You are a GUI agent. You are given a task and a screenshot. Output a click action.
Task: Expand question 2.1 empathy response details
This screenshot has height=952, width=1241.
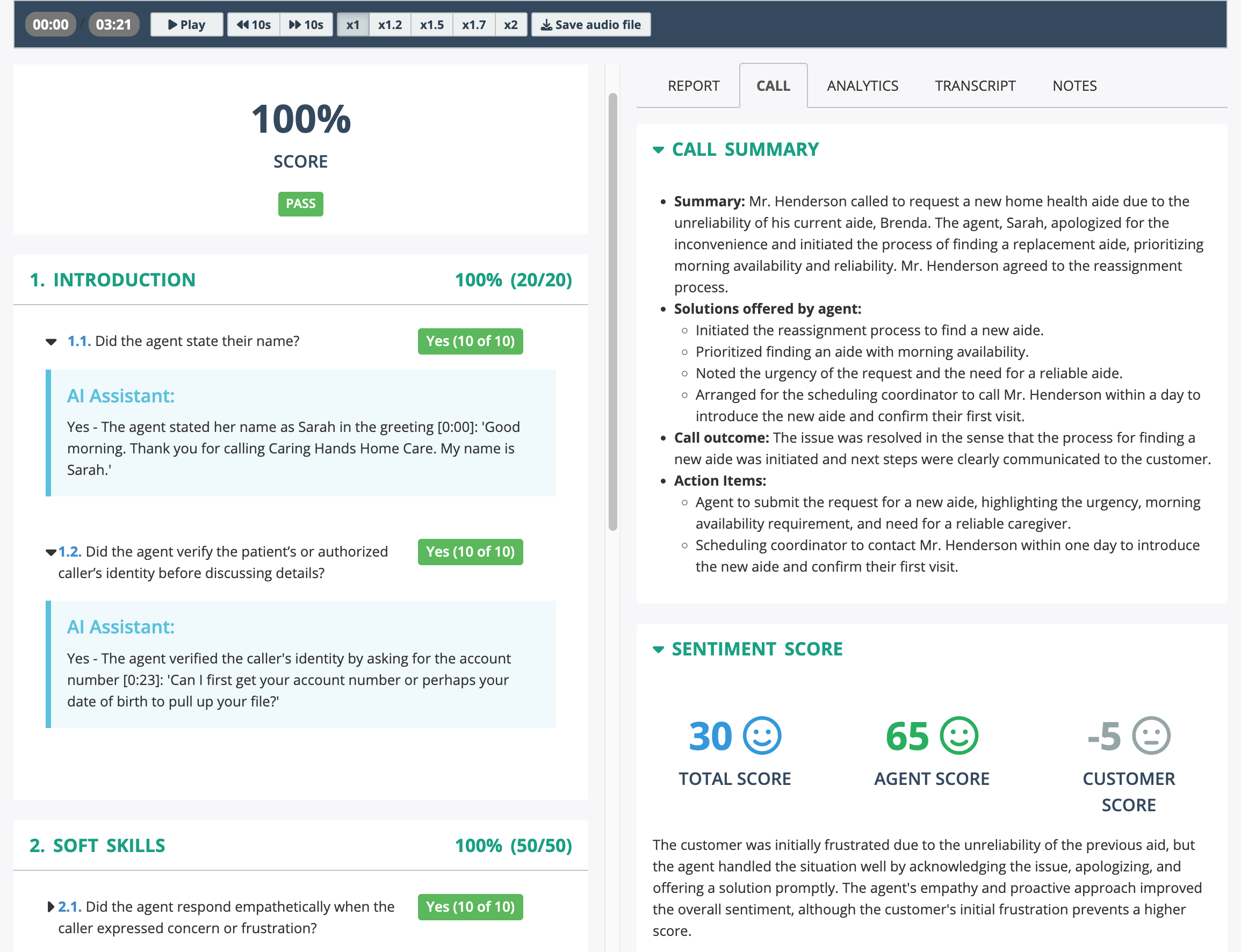coord(51,907)
